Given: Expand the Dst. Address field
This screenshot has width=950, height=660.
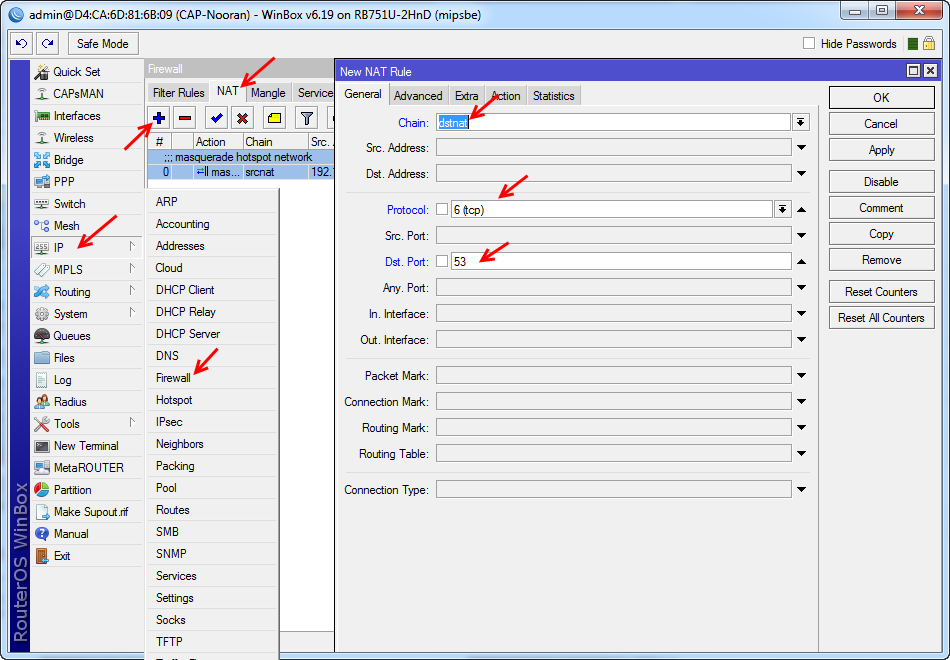Looking at the screenshot, I should coord(801,173).
